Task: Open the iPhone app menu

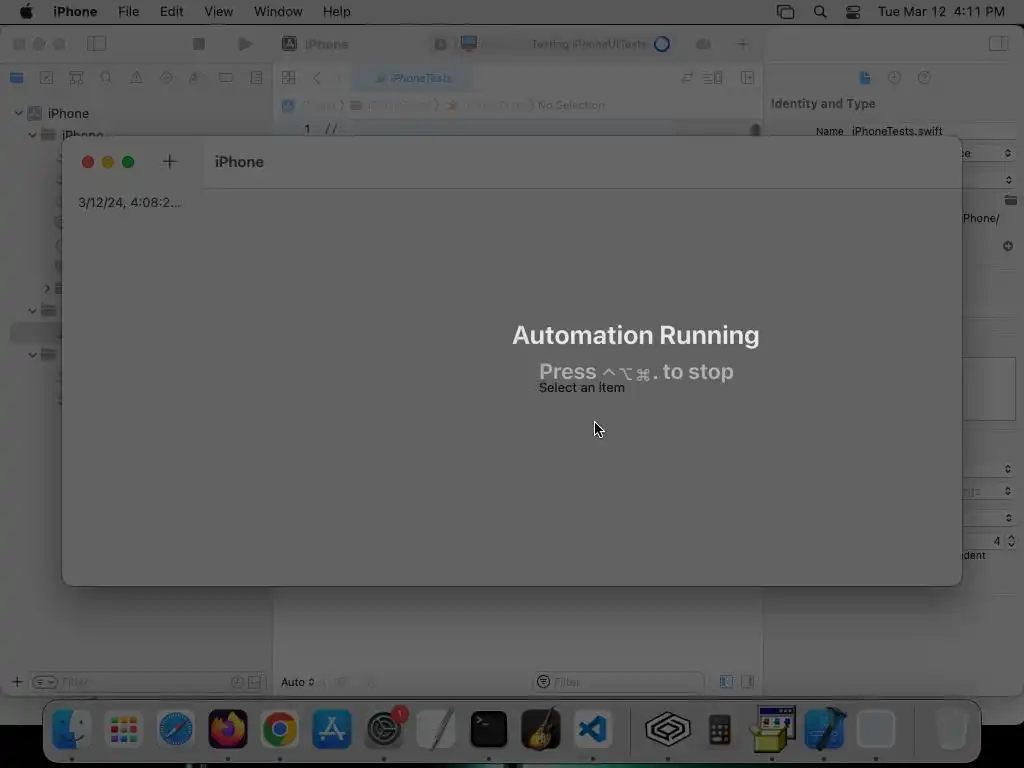Action: point(75,11)
